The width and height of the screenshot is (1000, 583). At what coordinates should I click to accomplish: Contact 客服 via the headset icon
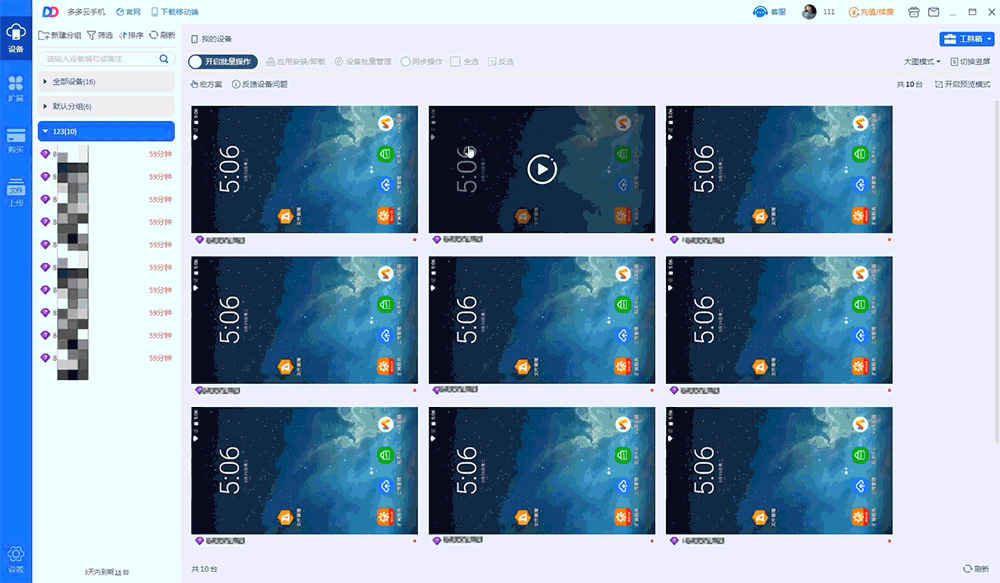click(769, 11)
